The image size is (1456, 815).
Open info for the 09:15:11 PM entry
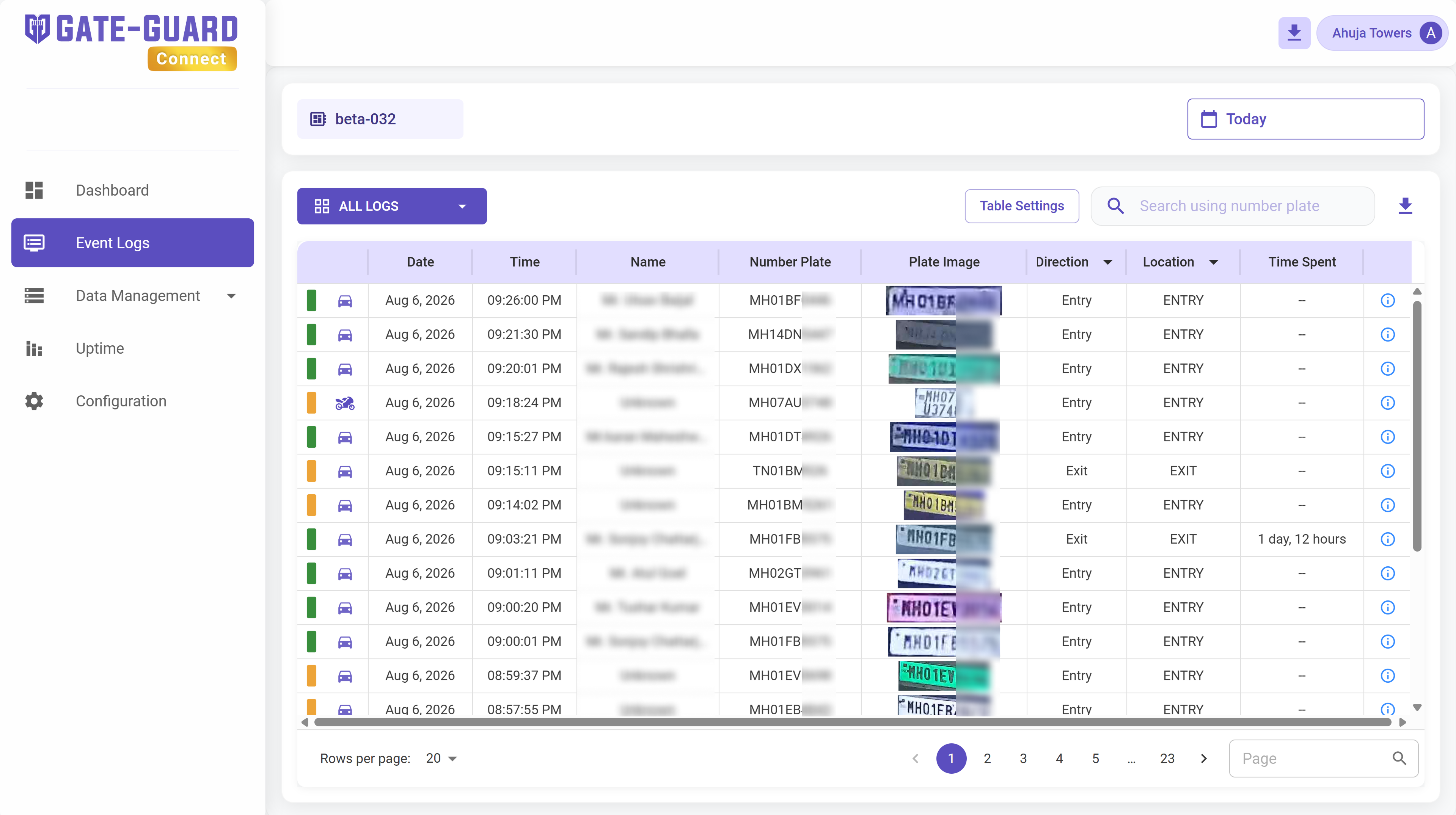pos(1388,471)
